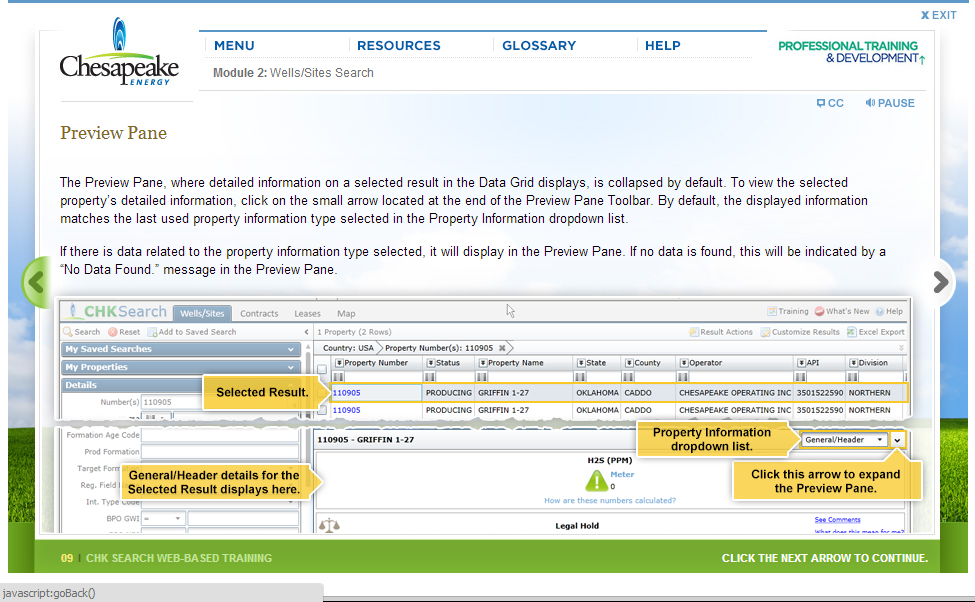
Task: Click the Chesapeake Energy logo
Action: pyautogui.click(x=119, y=52)
